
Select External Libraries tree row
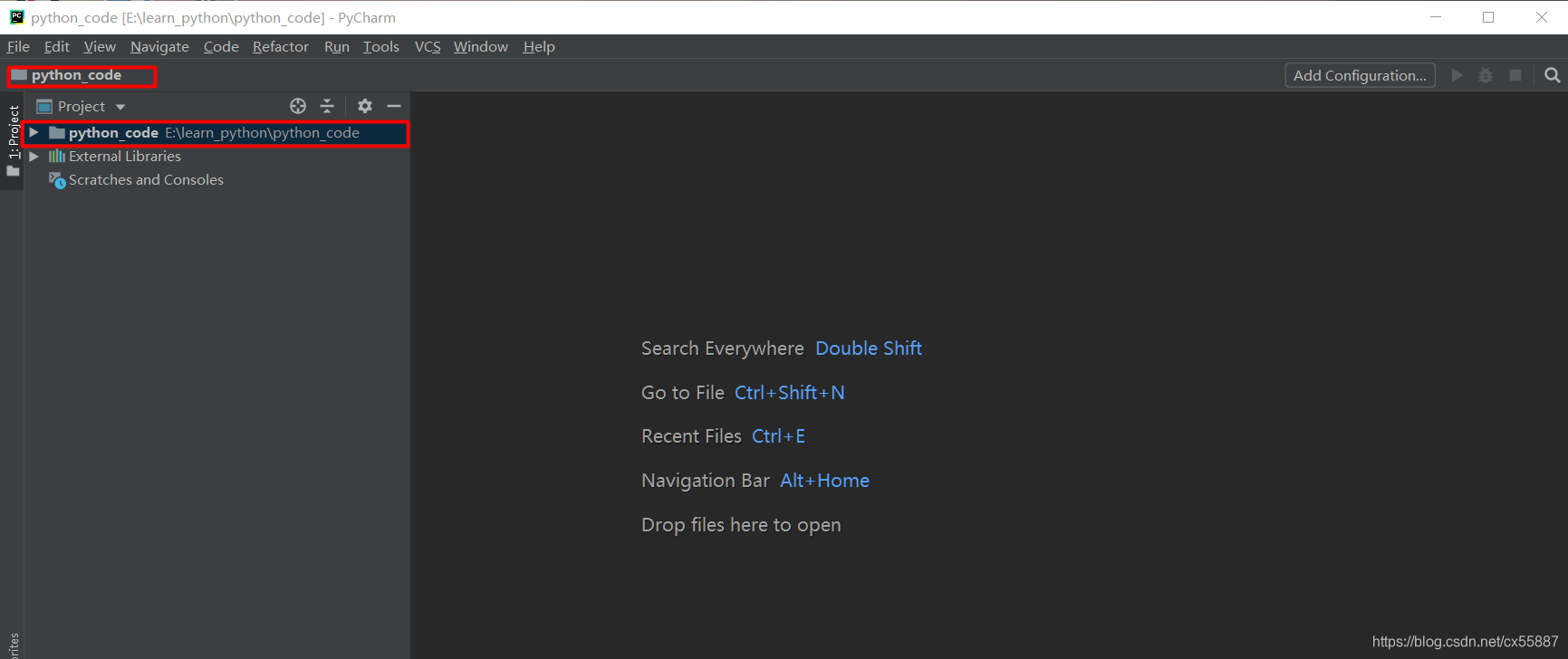(x=216, y=157)
